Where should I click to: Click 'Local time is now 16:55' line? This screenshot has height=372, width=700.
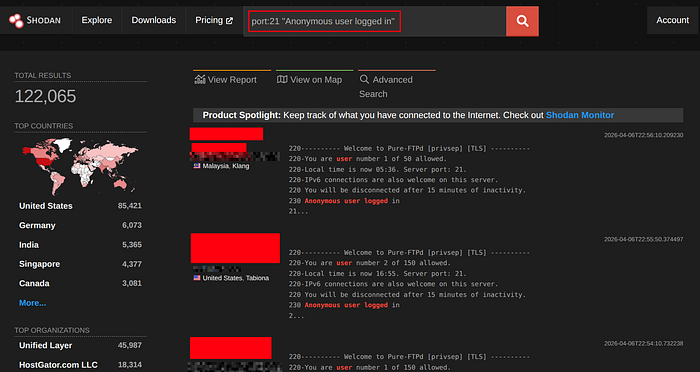tap(378, 273)
